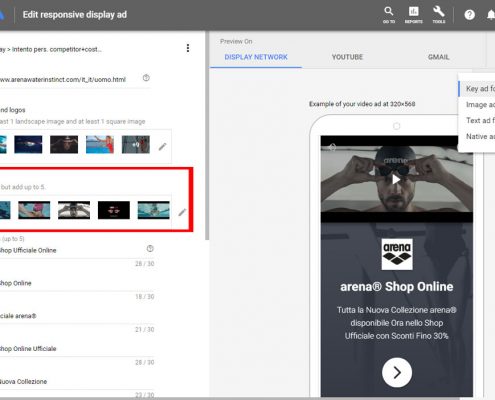The width and height of the screenshot is (495, 400).
Task: Switch to the Display Network preview tab
Action: pyautogui.click(x=256, y=57)
